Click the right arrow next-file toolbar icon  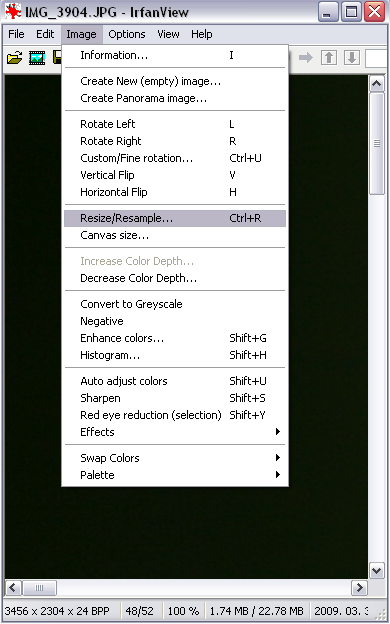coord(306,58)
